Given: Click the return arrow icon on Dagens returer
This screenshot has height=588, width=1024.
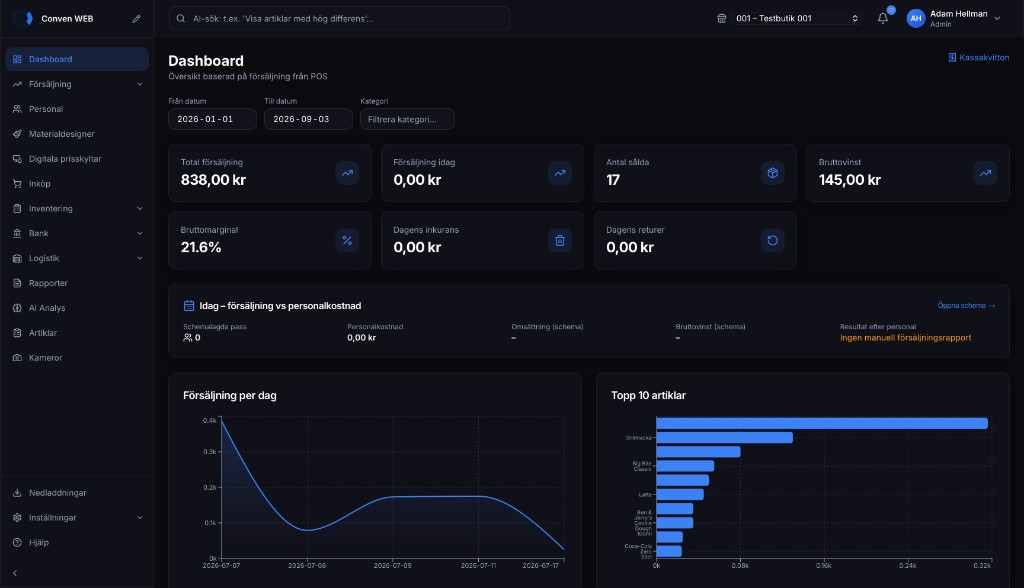Looking at the screenshot, I should click(773, 240).
